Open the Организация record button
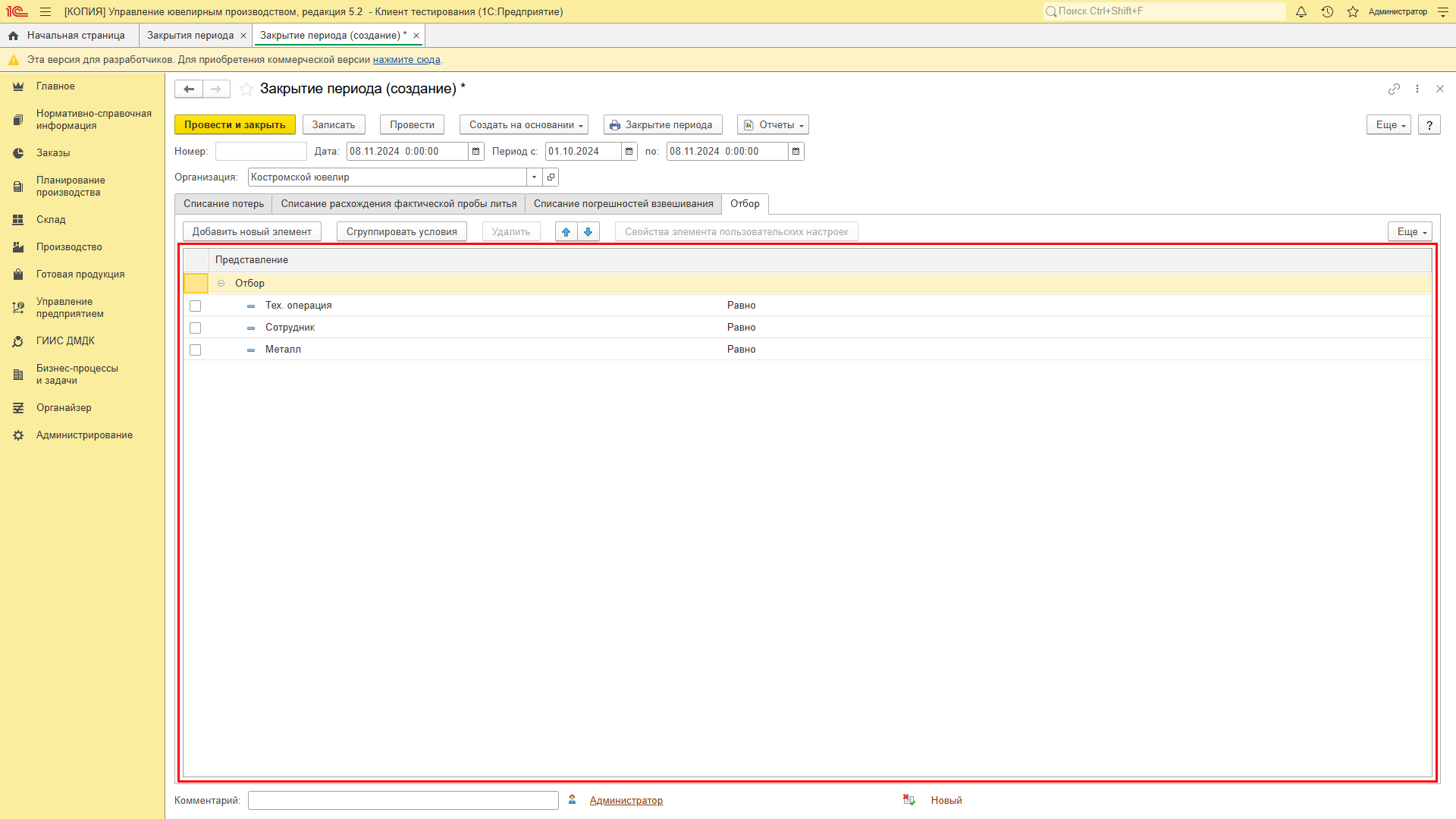This screenshot has width=1456, height=819. point(551,177)
